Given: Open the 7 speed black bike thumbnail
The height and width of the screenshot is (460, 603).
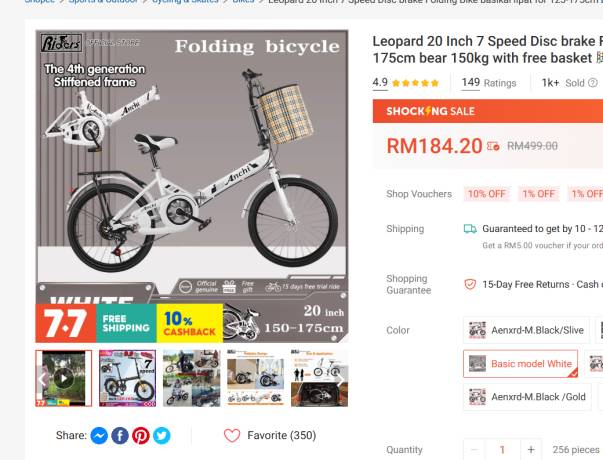Looking at the screenshot, I should pyautogui.click(x=128, y=378).
